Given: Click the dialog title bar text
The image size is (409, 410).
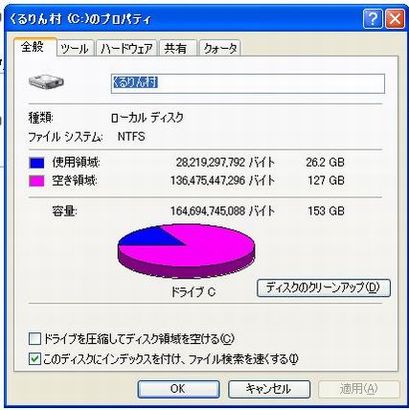Looking at the screenshot, I should tap(80, 19).
